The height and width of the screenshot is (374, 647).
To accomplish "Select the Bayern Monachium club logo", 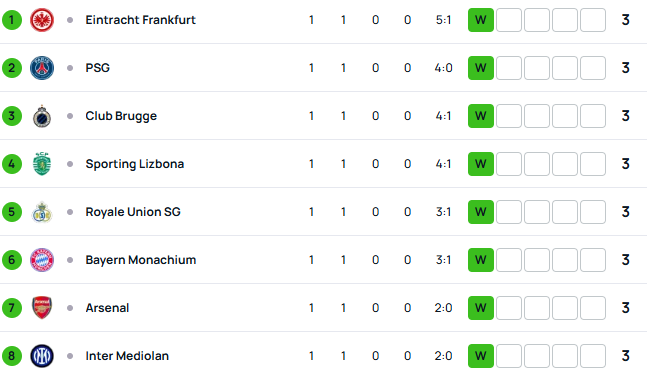I will coord(42,260).
